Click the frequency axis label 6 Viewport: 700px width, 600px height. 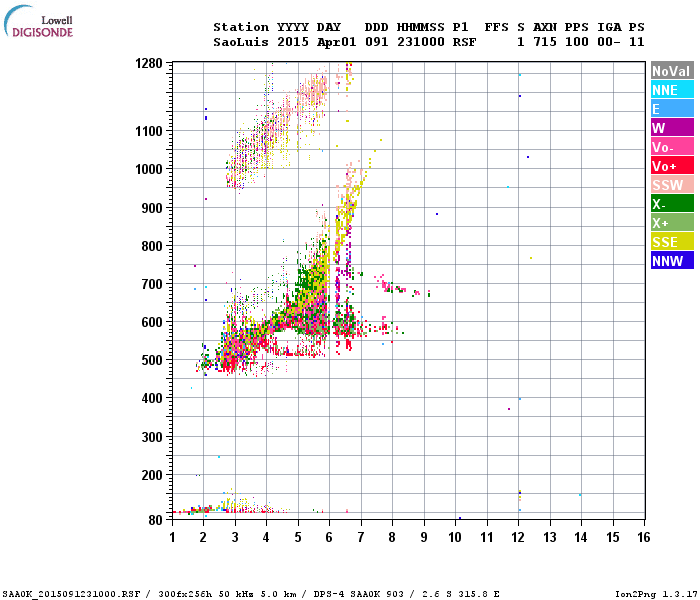(x=329, y=537)
